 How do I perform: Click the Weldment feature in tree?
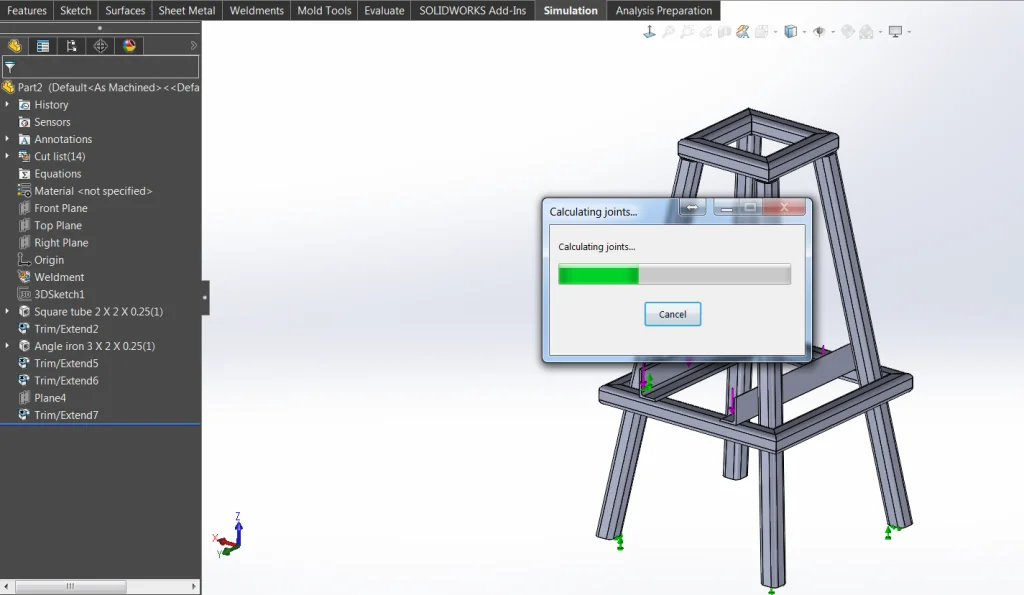click(x=59, y=277)
